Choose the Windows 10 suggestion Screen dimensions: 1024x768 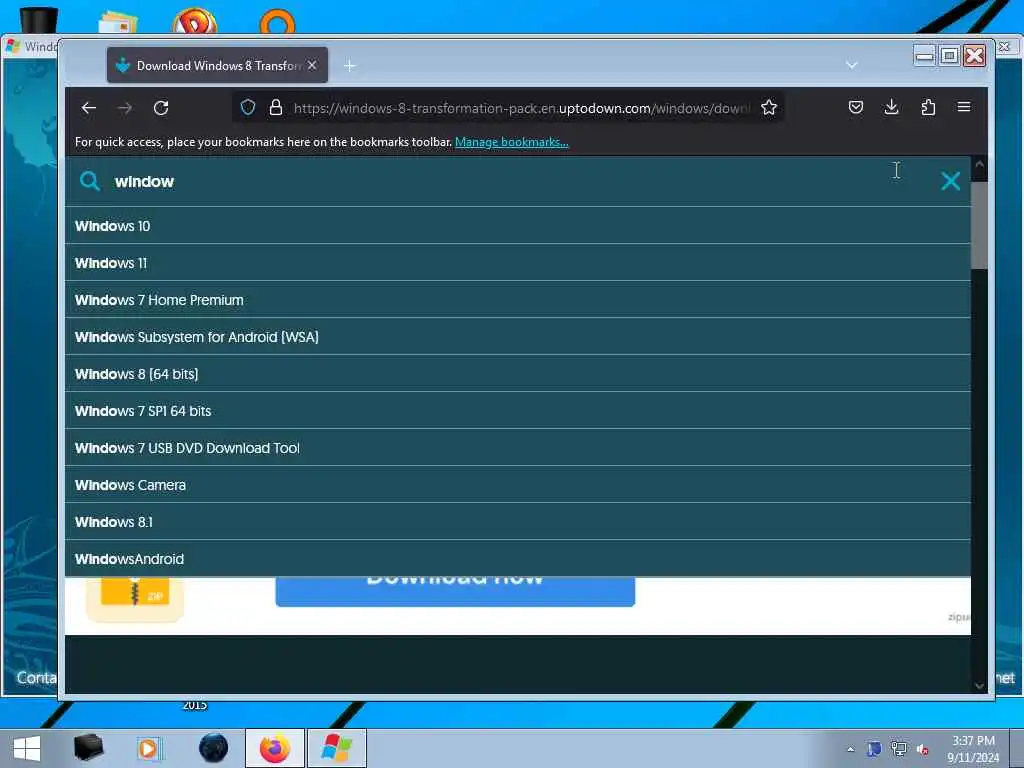click(518, 226)
